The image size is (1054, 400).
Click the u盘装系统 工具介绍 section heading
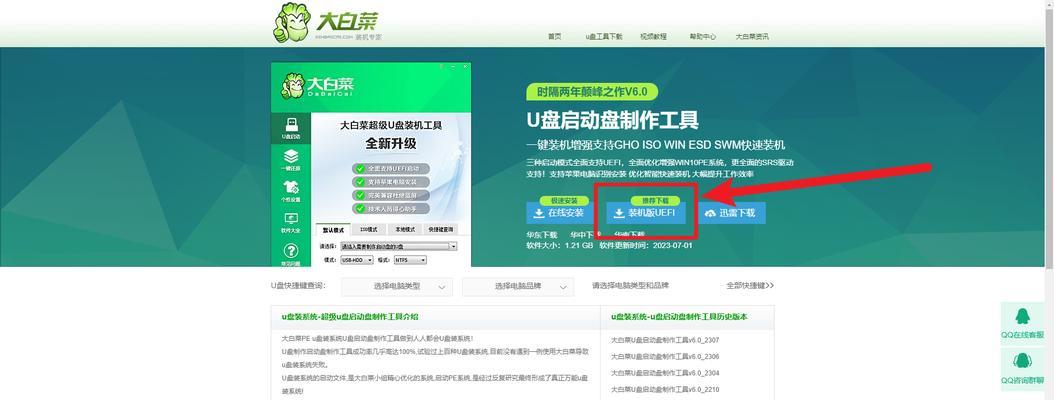[350, 317]
